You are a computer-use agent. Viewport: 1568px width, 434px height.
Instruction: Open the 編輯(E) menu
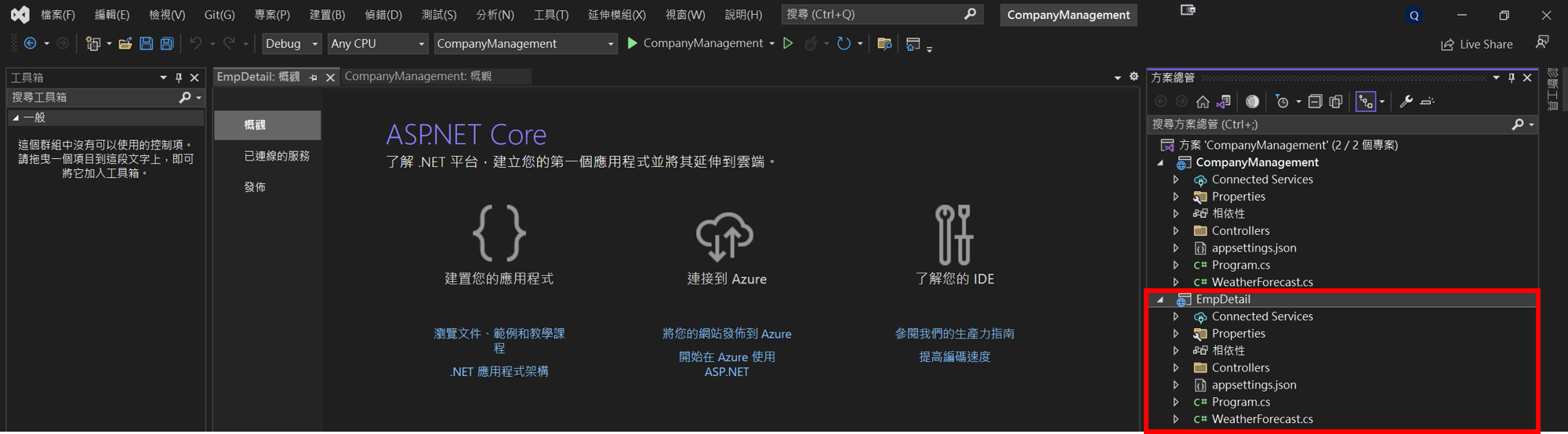point(112,15)
